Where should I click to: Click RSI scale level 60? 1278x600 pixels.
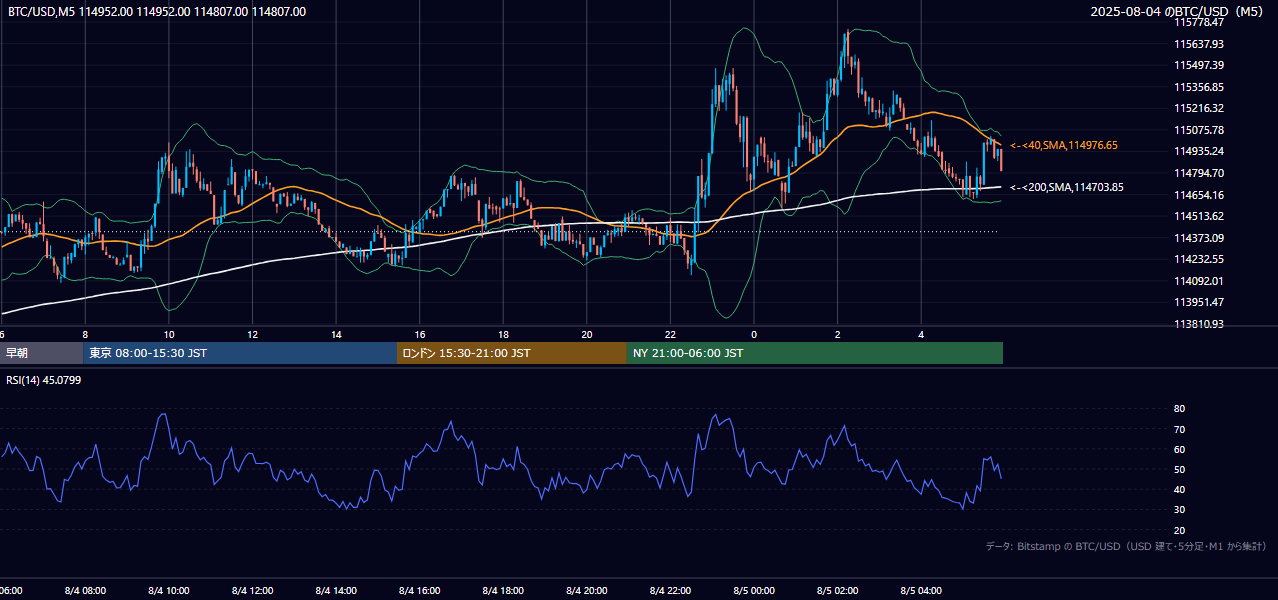click(1179, 449)
